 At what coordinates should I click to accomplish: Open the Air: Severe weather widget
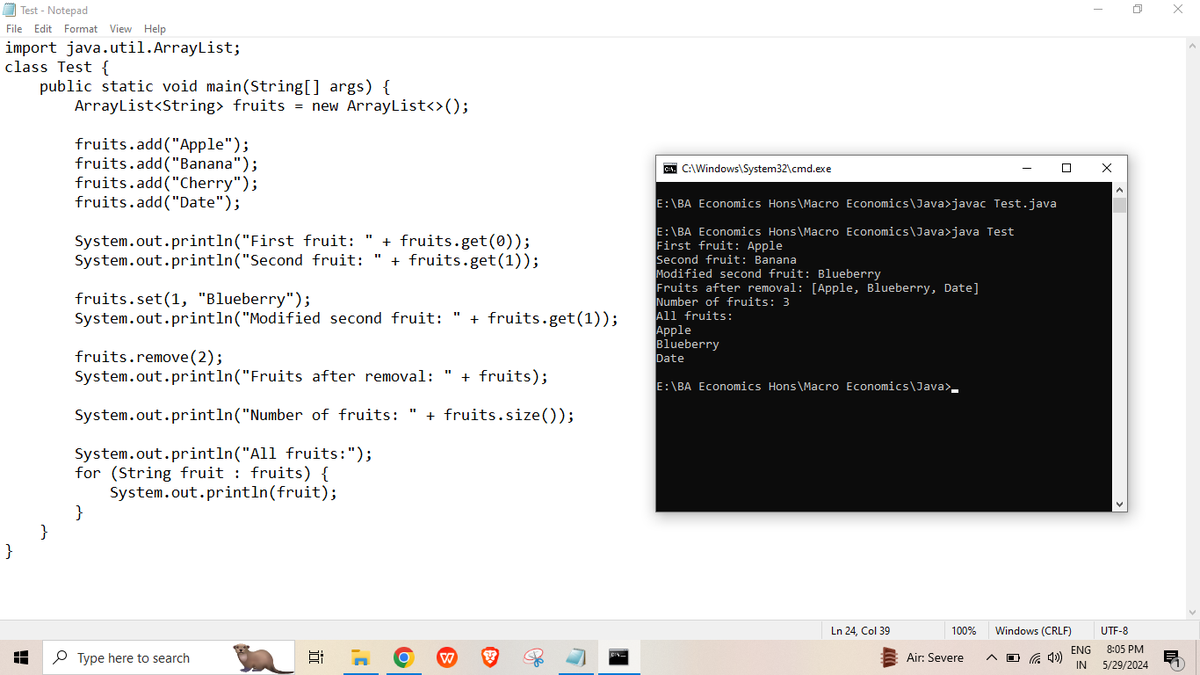click(923, 658)
